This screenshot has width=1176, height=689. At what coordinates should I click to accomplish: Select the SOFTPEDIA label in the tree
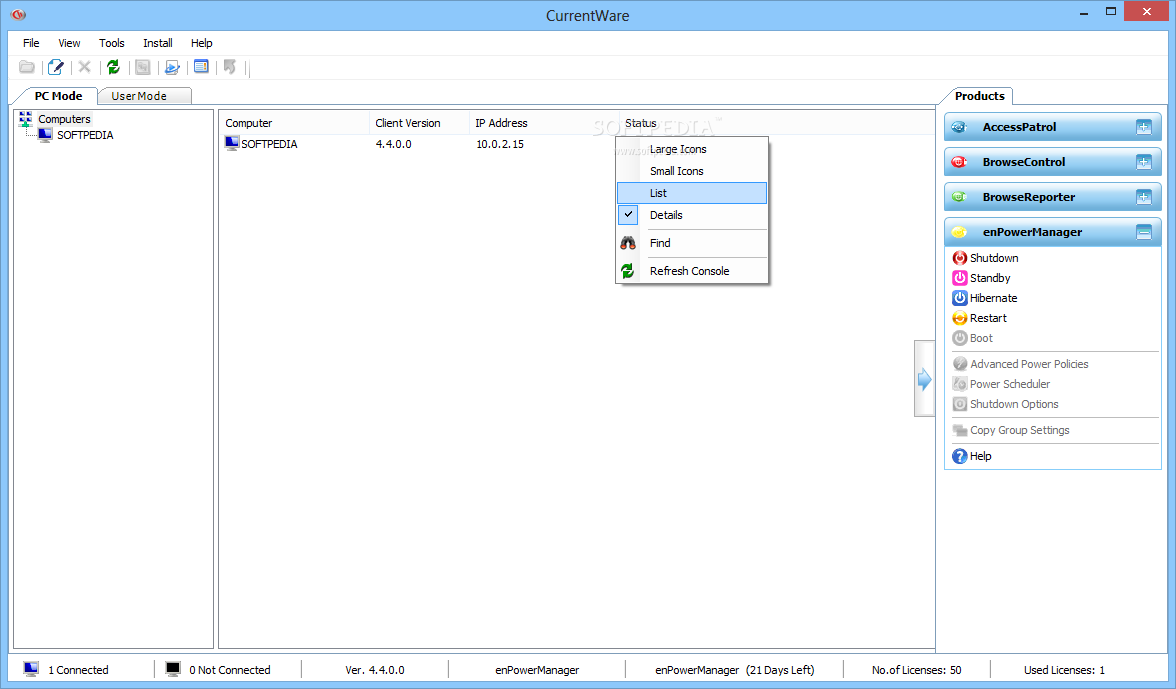coord(86,135)
